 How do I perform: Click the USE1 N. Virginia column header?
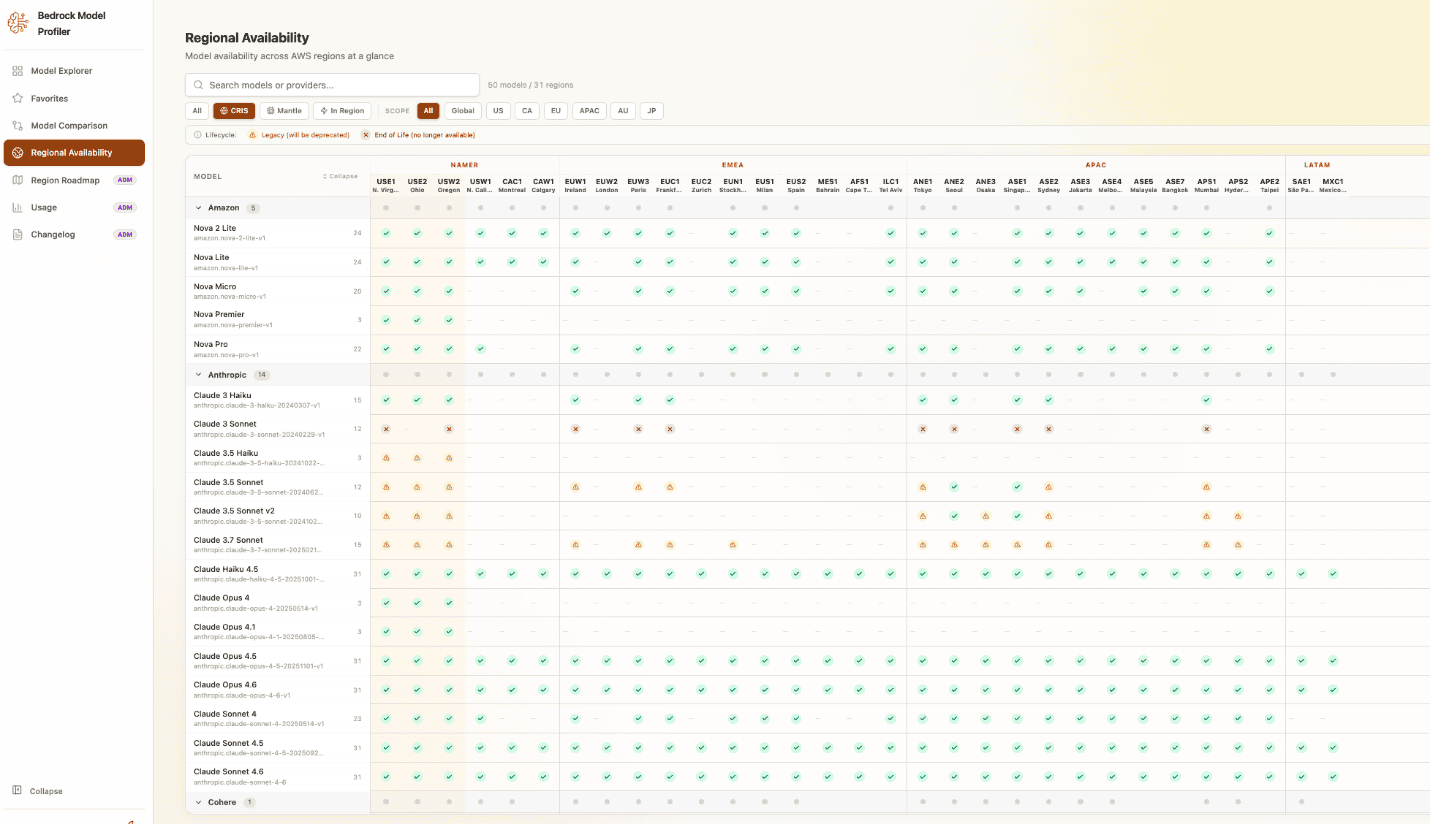point(386,185)
